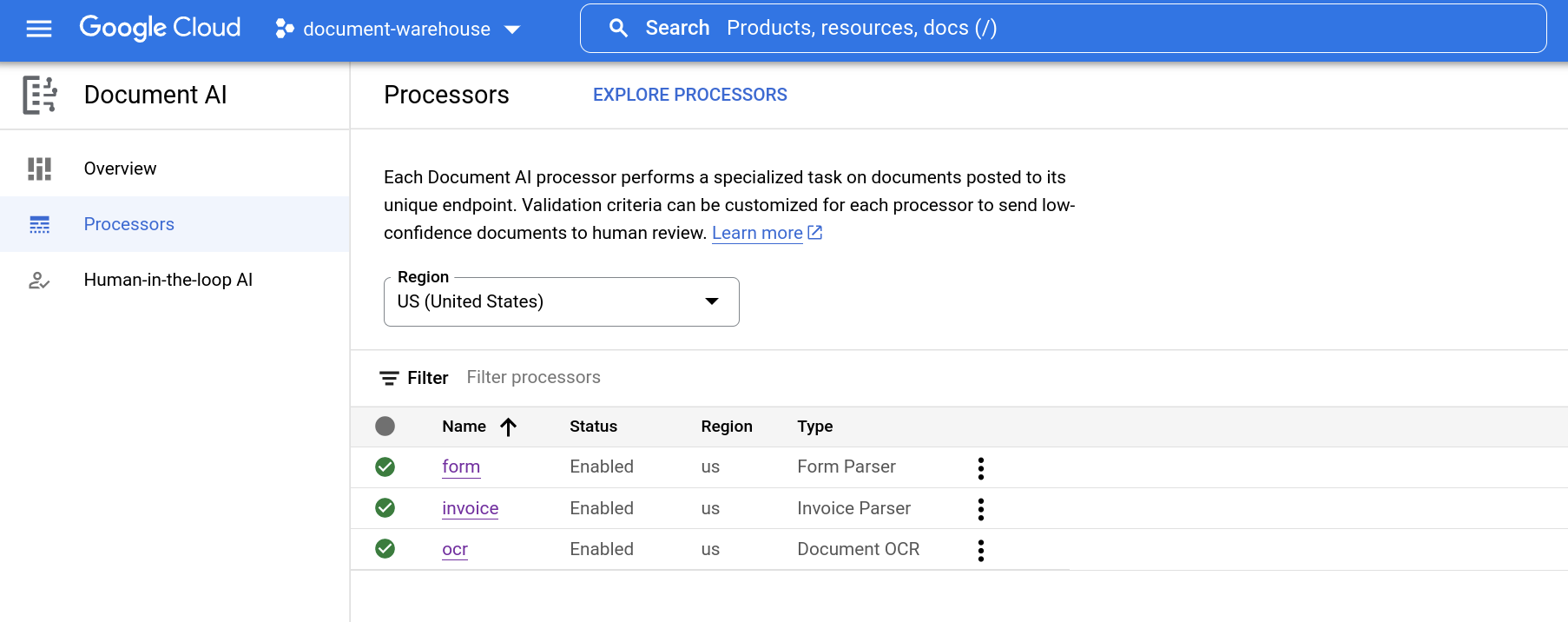The height and width of the screenshot is (622, 1568).
Task: Select the invoice processor row checkmark
Action: click(385, 508)
